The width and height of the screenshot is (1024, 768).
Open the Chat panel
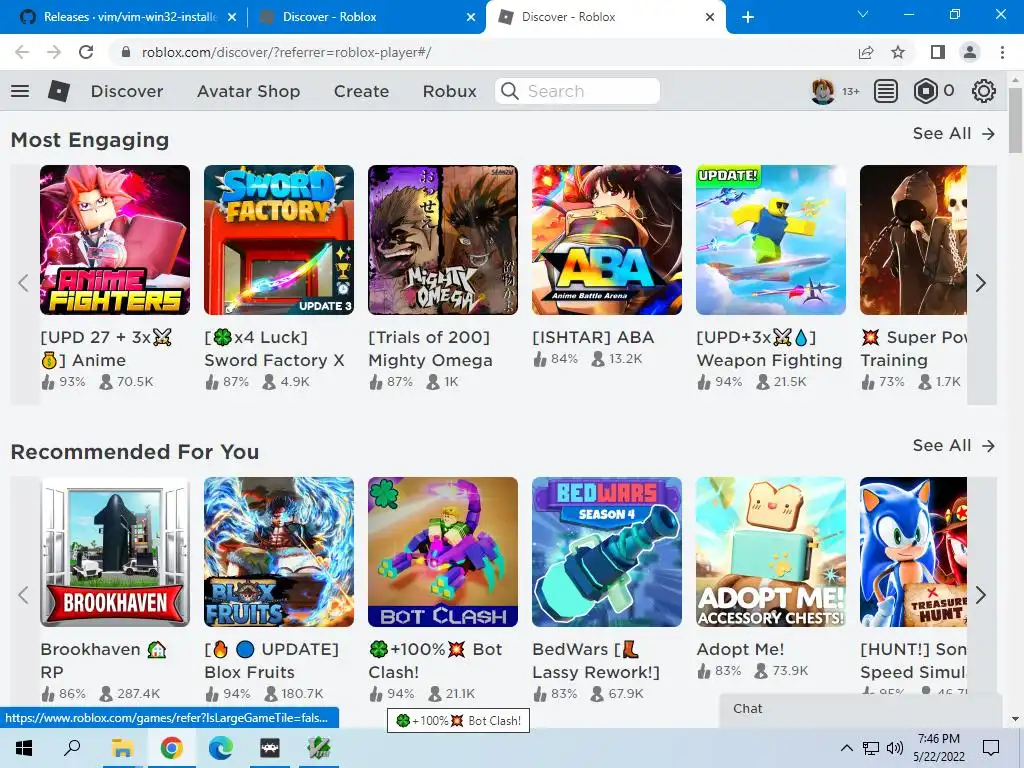[x=859, y=709]
